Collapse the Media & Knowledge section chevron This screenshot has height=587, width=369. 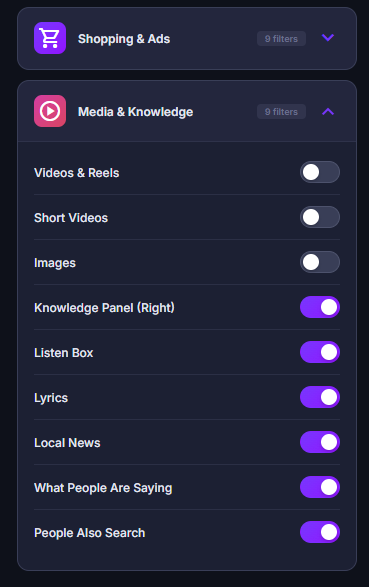[328, 111]
